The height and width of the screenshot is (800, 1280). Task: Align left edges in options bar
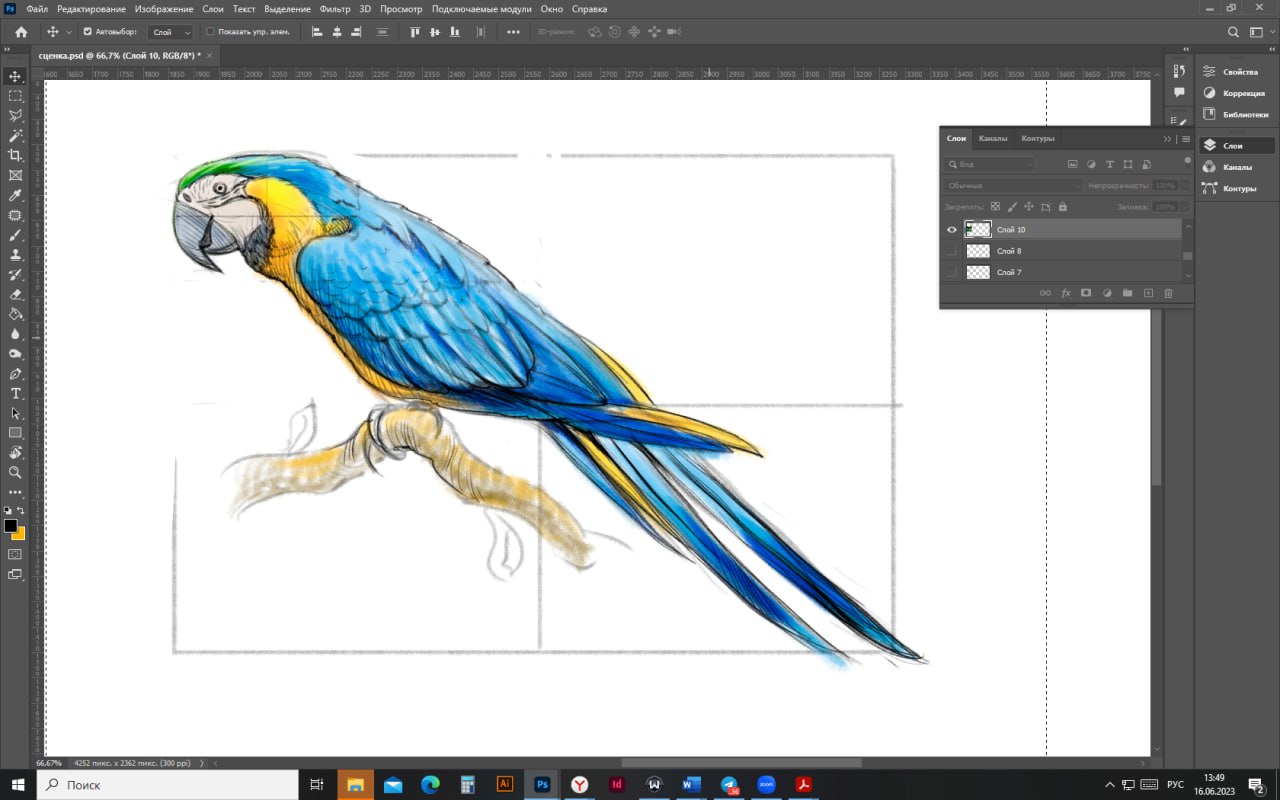317,32
